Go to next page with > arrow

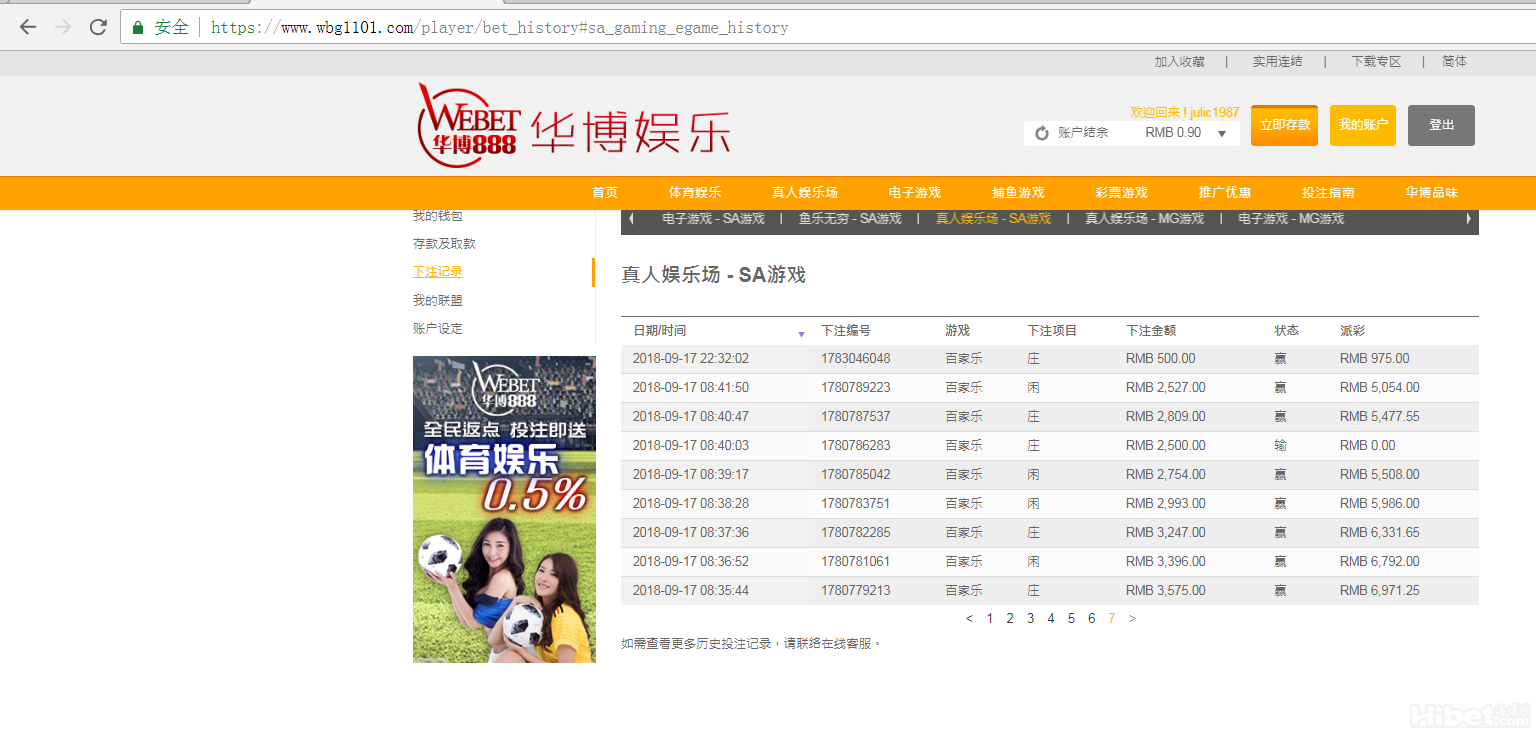point(1132,619)
